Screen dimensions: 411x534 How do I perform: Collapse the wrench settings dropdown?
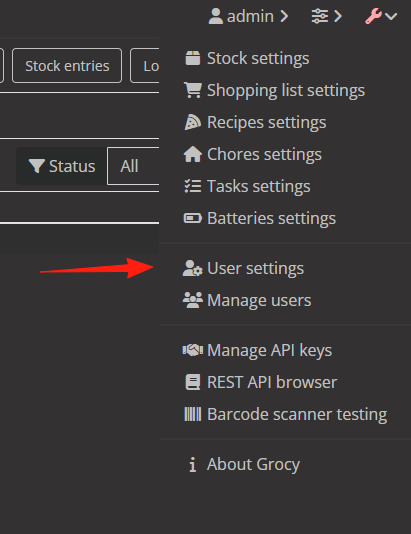tap(381, 16)
